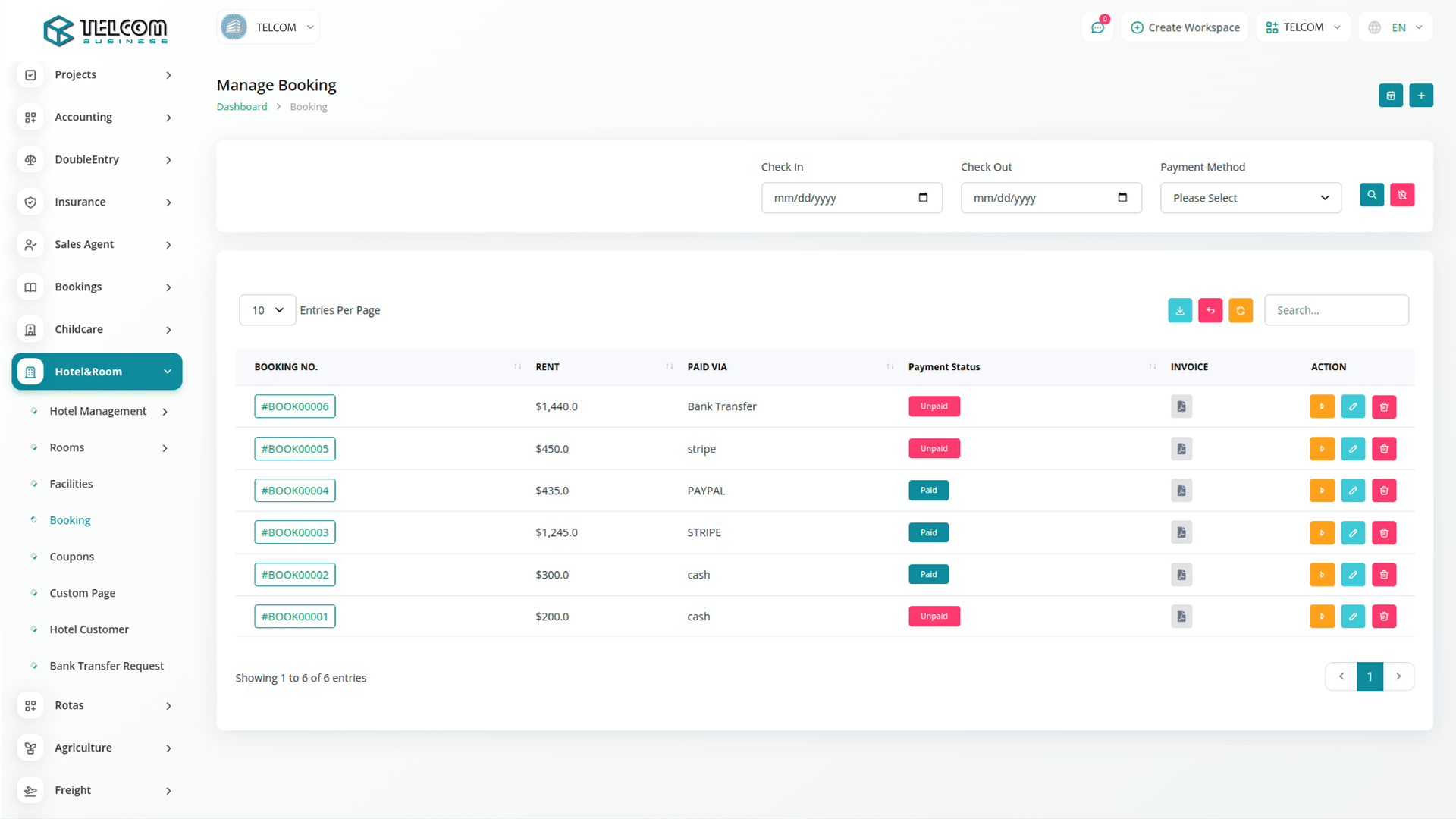Viewport: 1456px width, 819px height.
Task: Open Hotel Customer in the sidebar
Action: [89, 629]
